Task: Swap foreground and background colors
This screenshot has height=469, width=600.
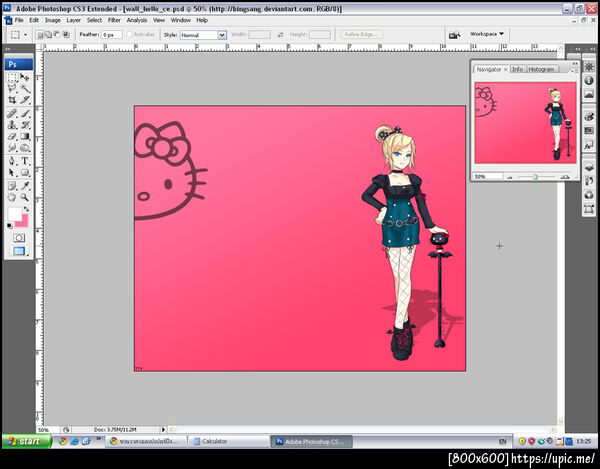Action: point(26,209)
